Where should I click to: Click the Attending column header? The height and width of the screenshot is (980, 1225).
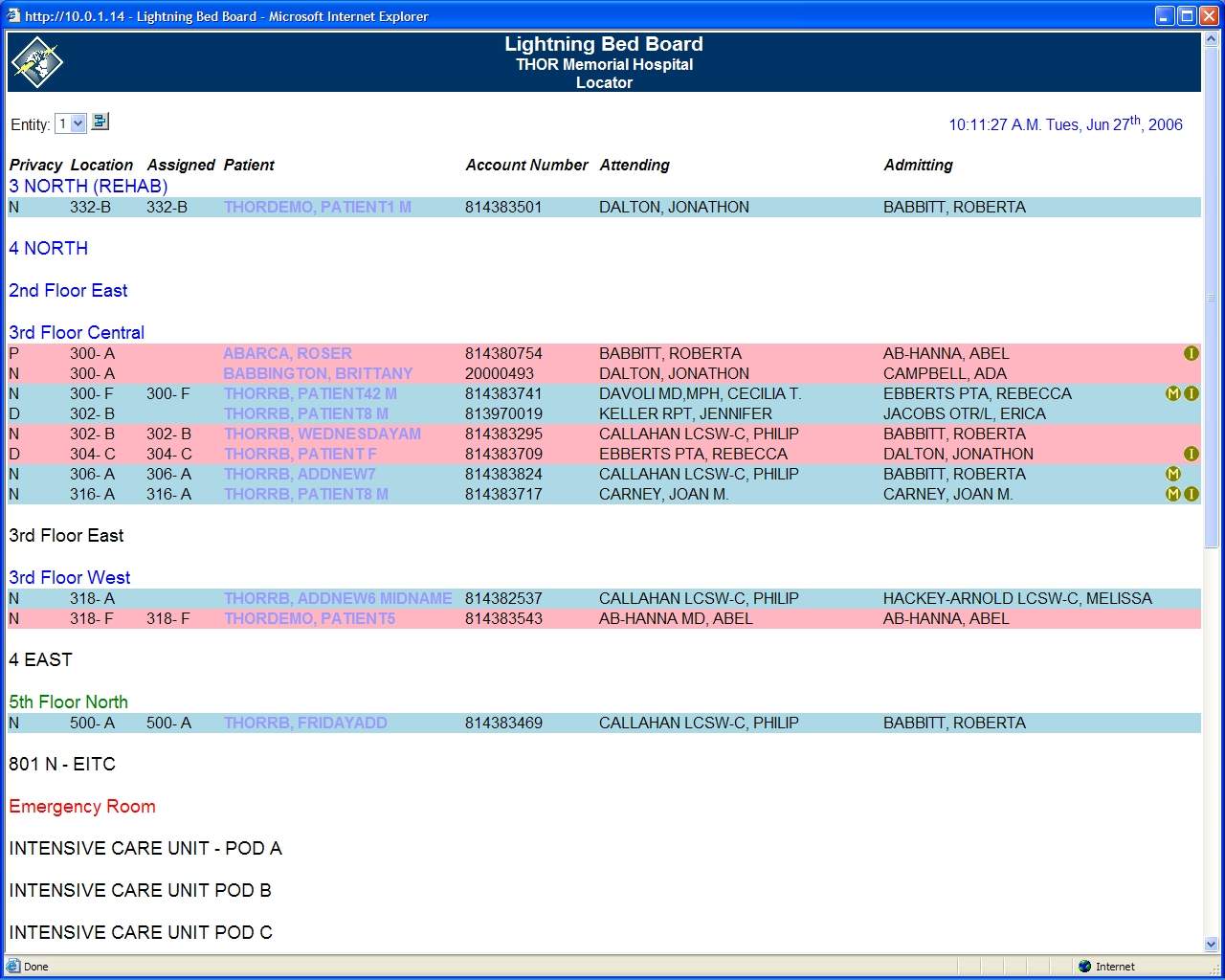point(635,165)
